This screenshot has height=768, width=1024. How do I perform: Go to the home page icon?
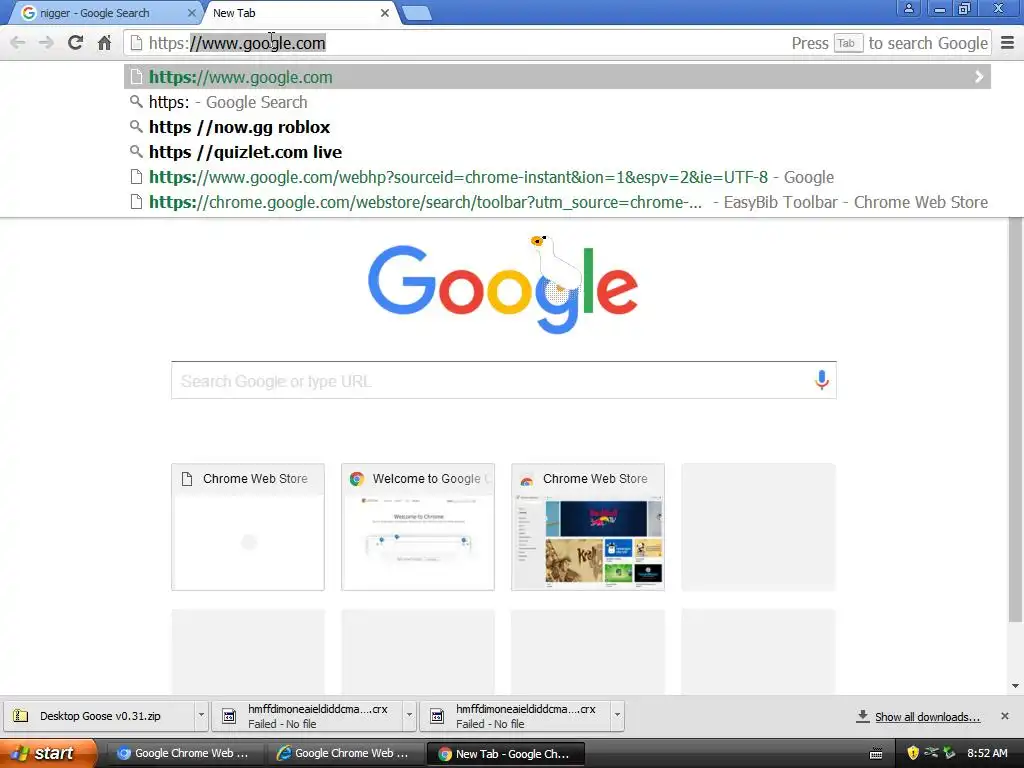(104, 43)
